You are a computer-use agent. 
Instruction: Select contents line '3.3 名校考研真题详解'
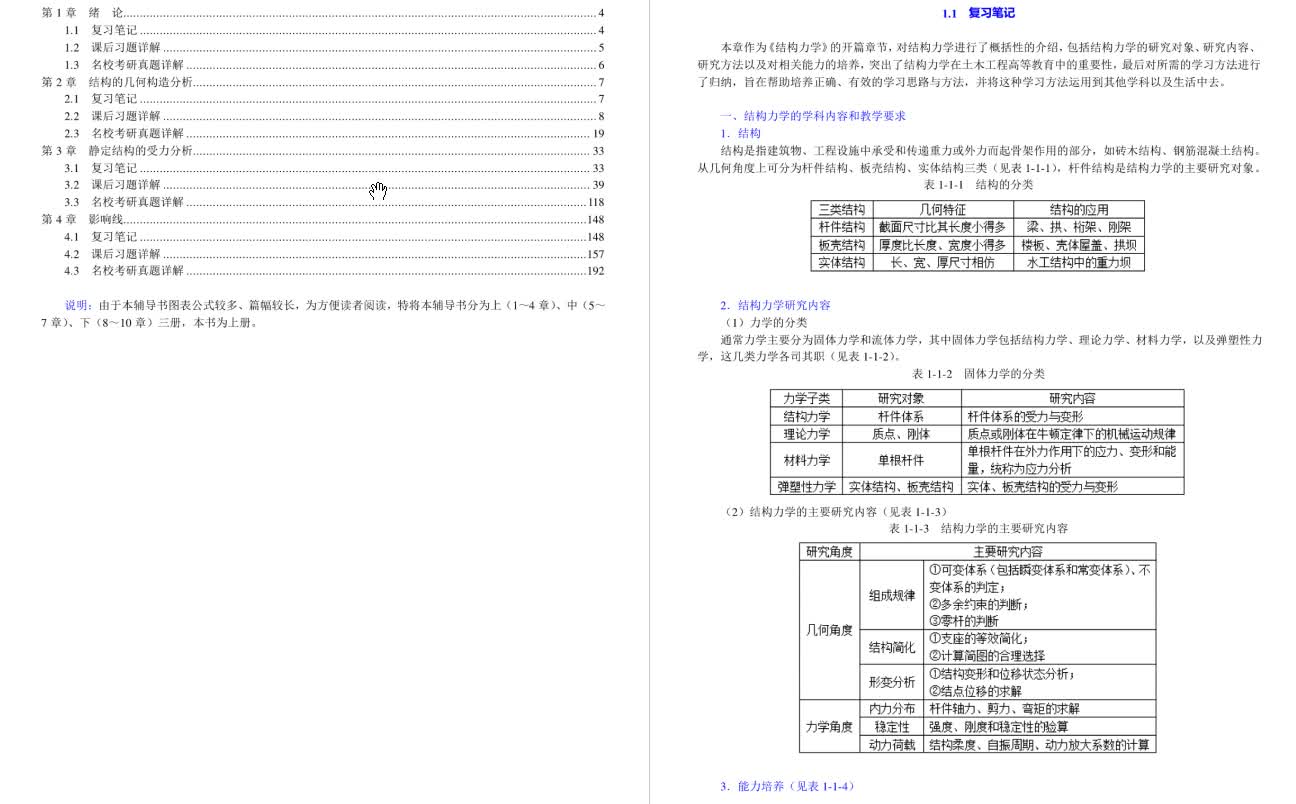[334, 202]
